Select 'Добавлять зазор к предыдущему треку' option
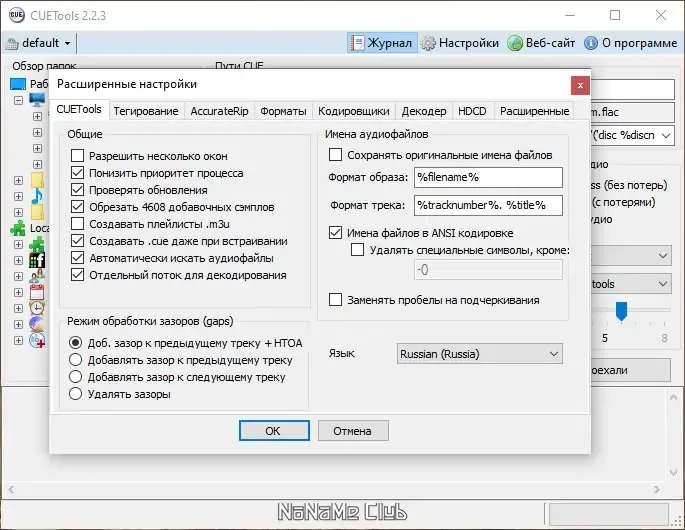 pyautogui.click(x=76, y=360)
